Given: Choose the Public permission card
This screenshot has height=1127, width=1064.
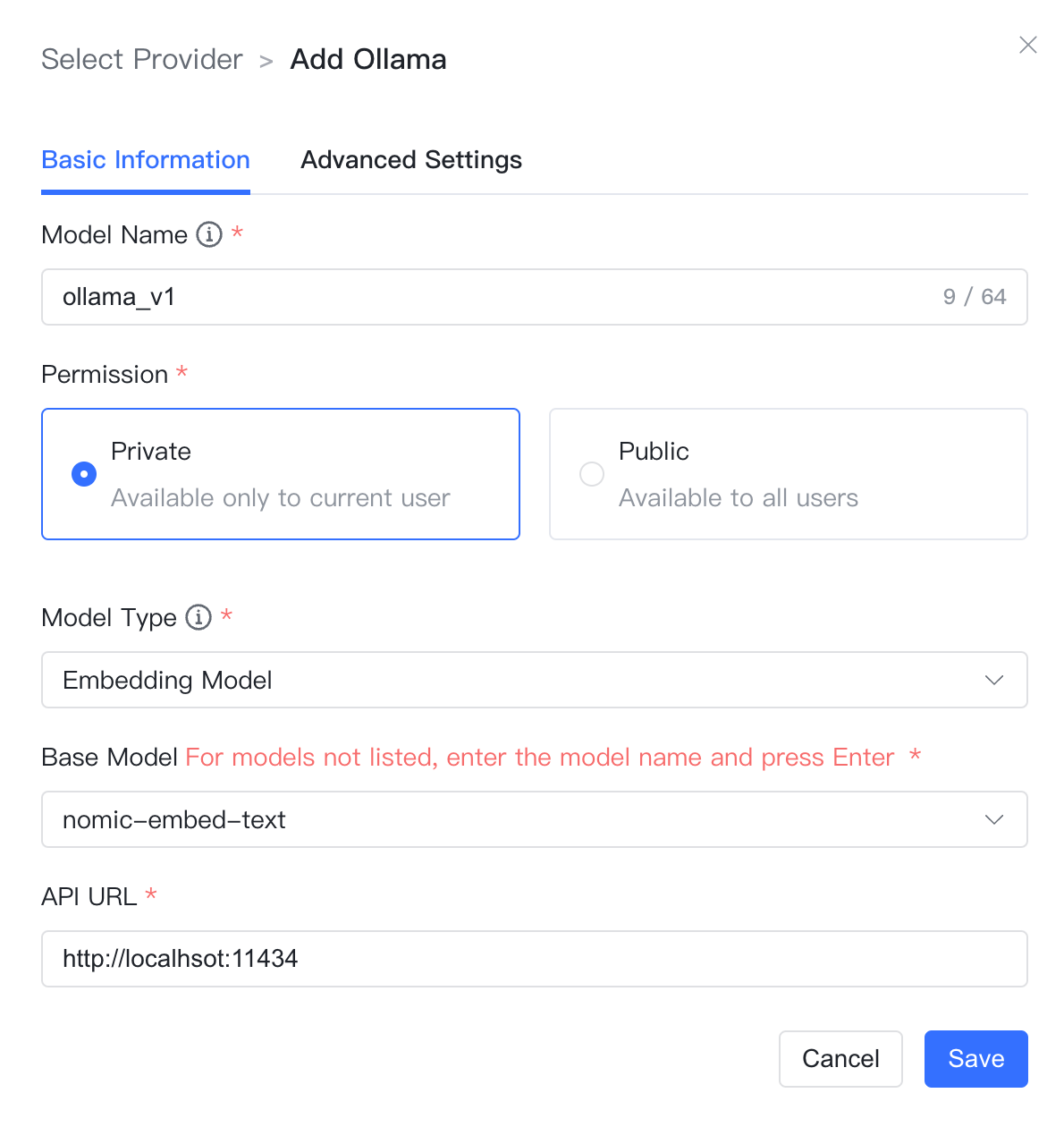Looking at the screenshot, I should click(789, 474).
